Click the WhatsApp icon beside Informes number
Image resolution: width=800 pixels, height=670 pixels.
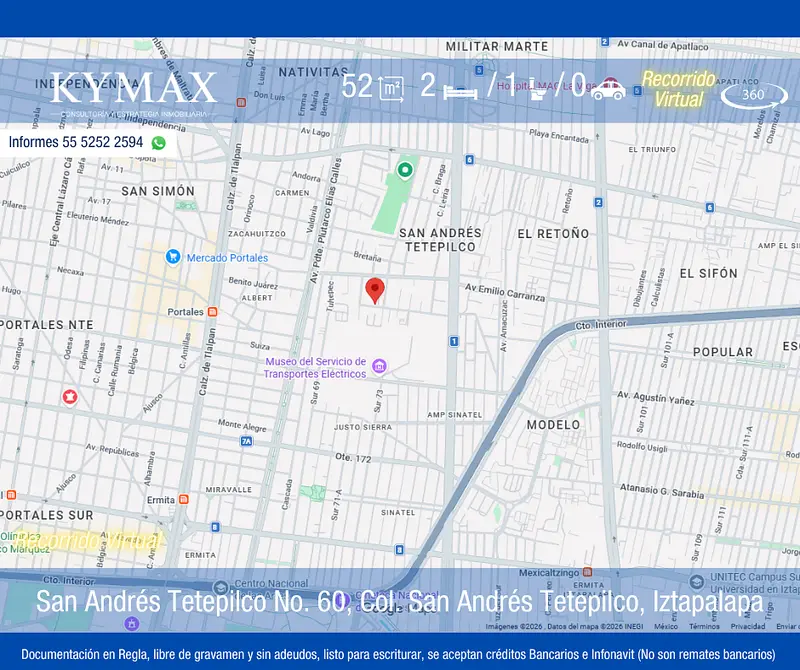pyautogui.click(x=159, y=143)
